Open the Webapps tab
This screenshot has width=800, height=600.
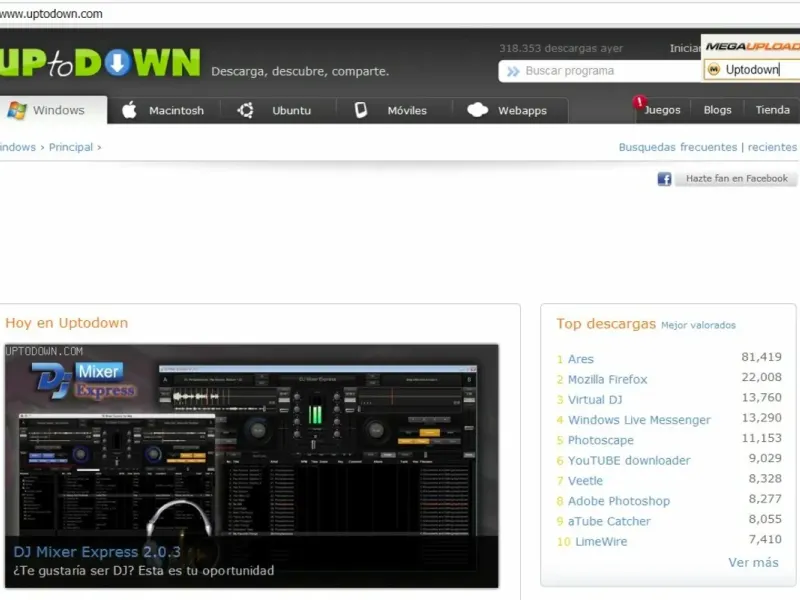[x=509, y=110]
